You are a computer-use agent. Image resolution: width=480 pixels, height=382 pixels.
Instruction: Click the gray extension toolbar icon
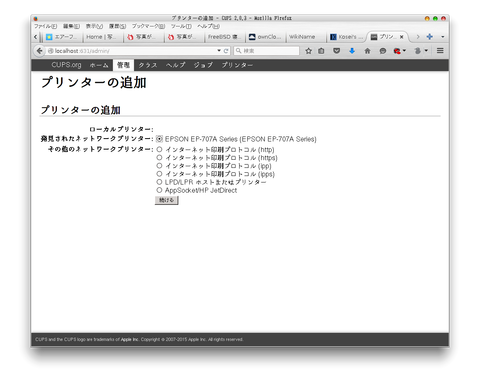point(418,51)
